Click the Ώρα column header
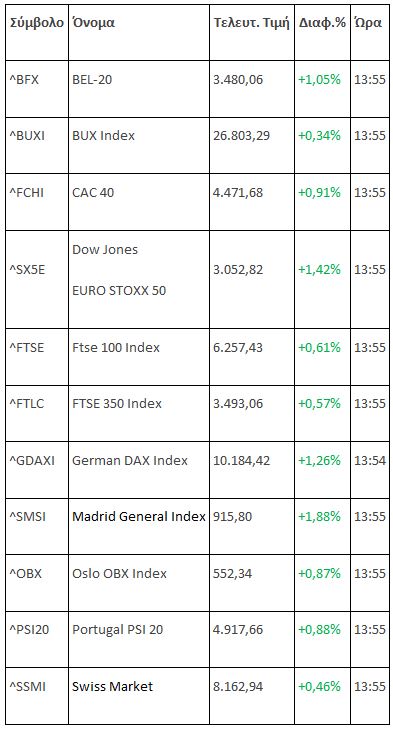Screen dimensions: 393x730 click(368, 23)
